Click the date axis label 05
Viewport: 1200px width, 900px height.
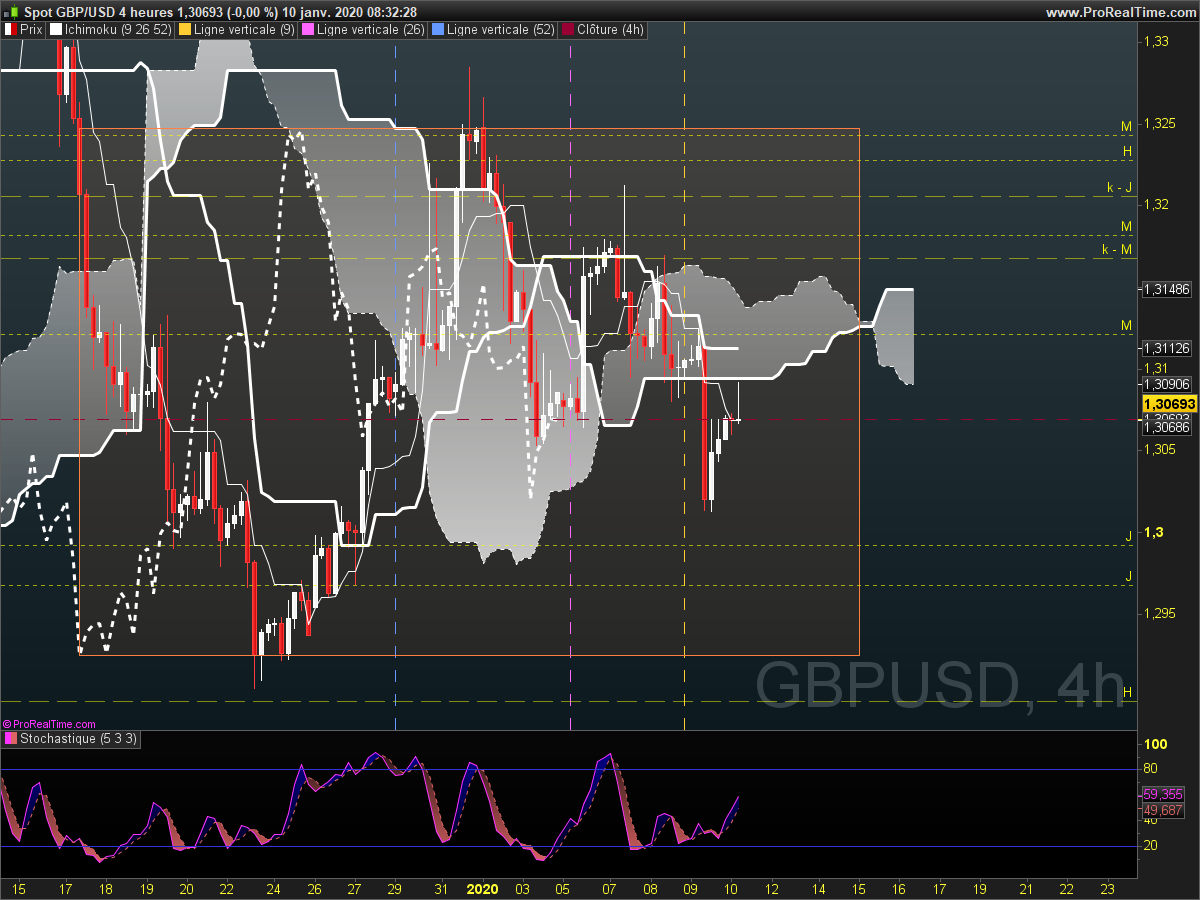tap(564, 888)
